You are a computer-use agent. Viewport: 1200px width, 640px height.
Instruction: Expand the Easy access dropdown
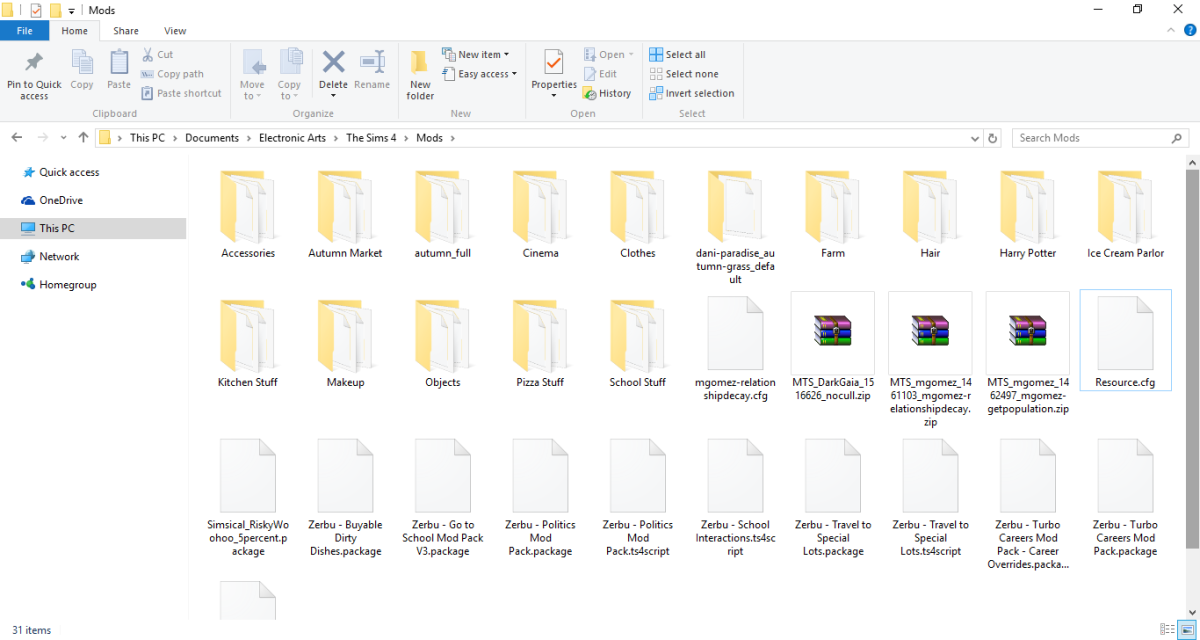tap(487, 74)
